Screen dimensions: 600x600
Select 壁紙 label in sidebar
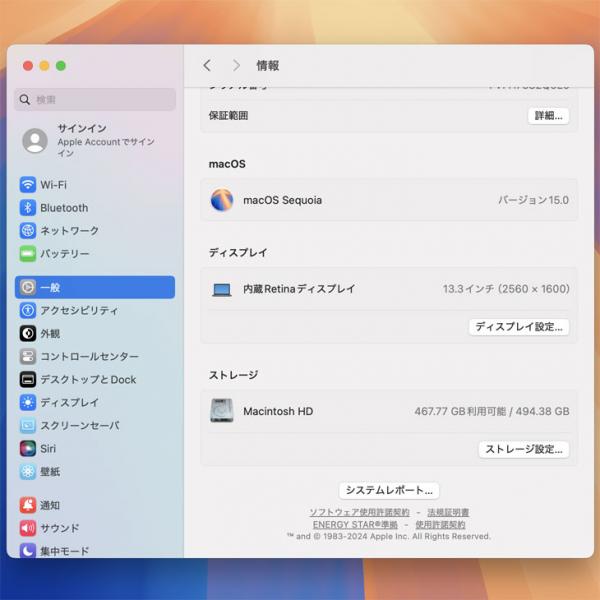(50, 471)
